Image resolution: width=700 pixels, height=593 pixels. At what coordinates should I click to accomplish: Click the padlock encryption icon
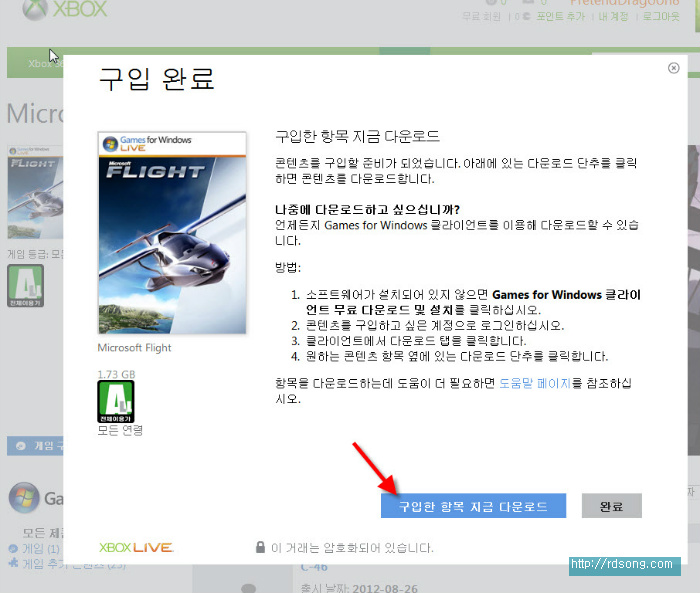point(259,547)
